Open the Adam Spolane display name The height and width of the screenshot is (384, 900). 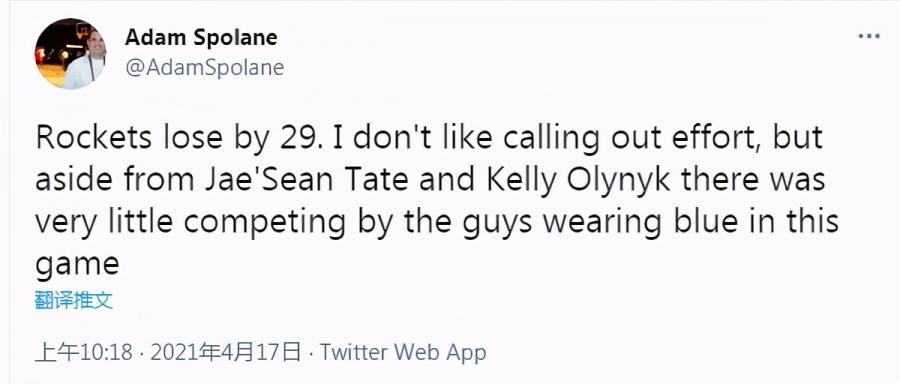coord(201,38)
